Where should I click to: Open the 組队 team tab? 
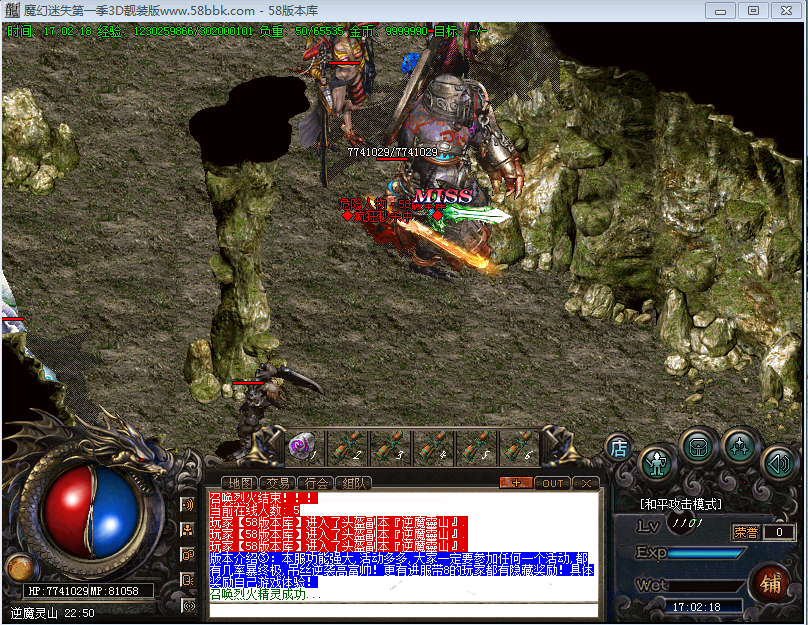pyautogui.click(x=354, y=483)
